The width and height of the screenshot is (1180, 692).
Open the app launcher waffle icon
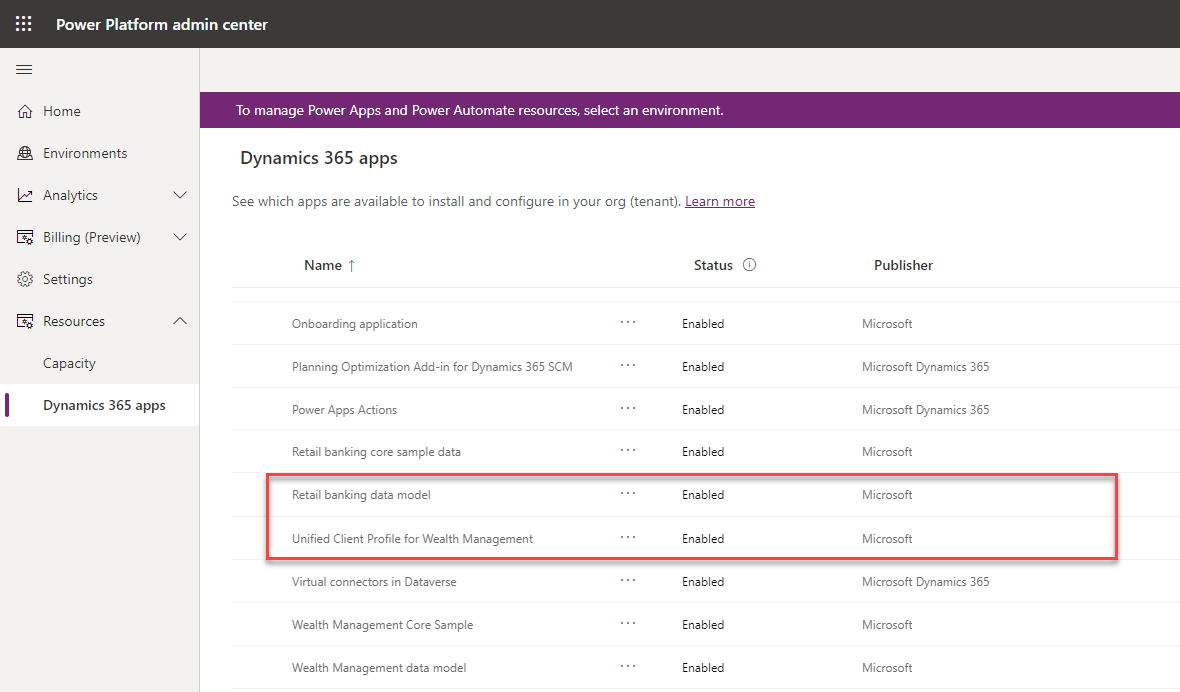[x=24, y=24]
